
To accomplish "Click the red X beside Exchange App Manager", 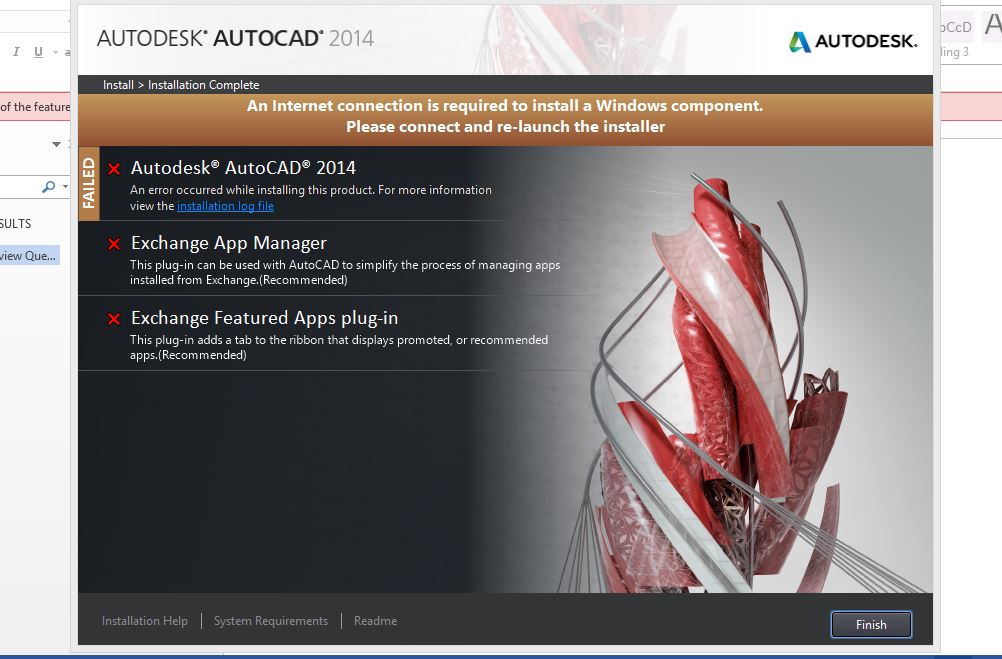I will (x=113, y=243).
